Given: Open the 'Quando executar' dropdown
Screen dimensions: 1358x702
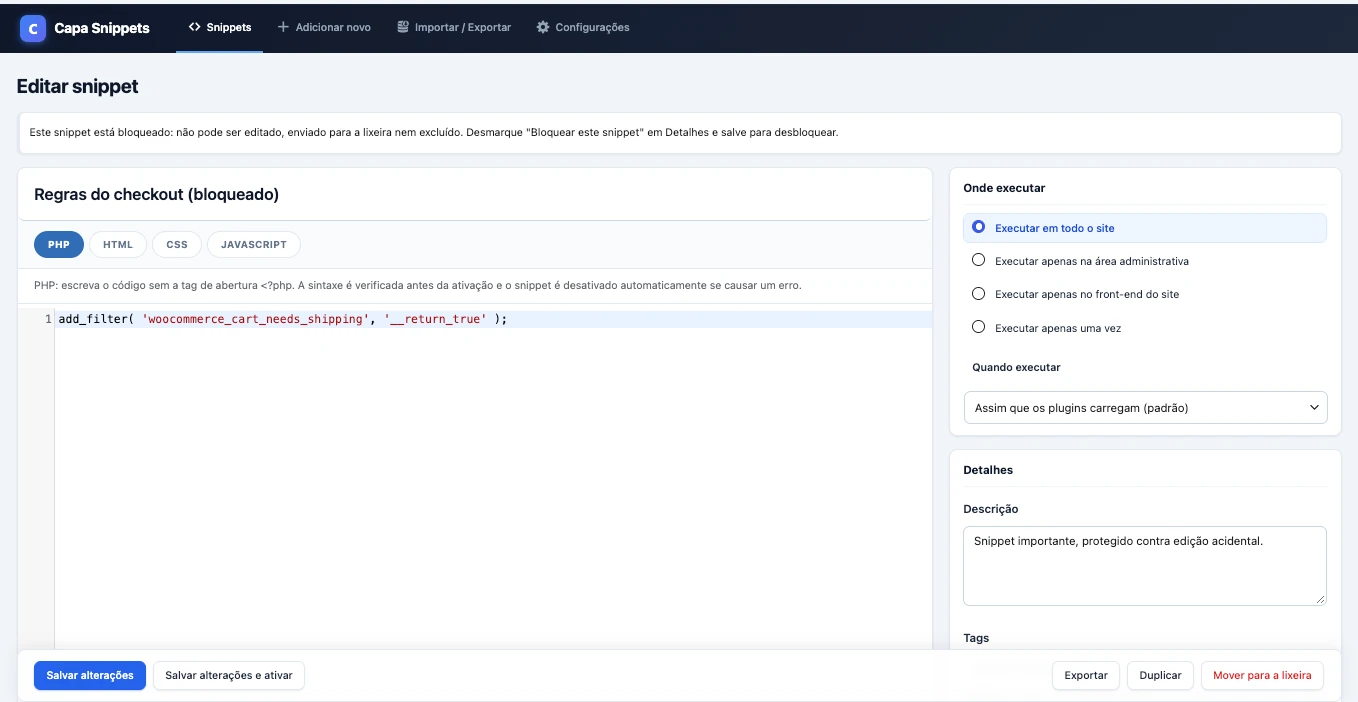Looking at the screenshot, I should 1145,408.
